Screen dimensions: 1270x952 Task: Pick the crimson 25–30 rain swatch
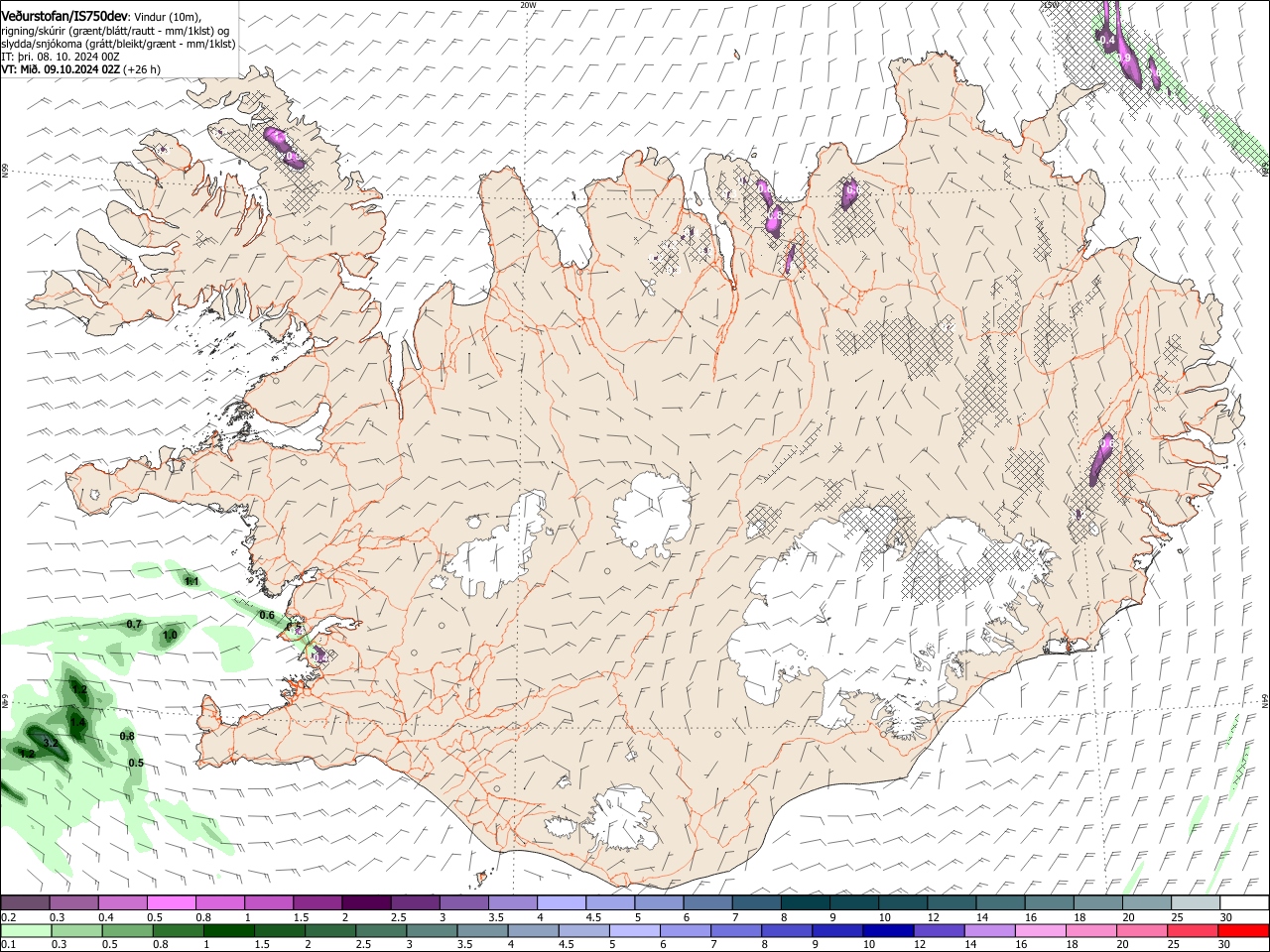tap(1194, 931)
